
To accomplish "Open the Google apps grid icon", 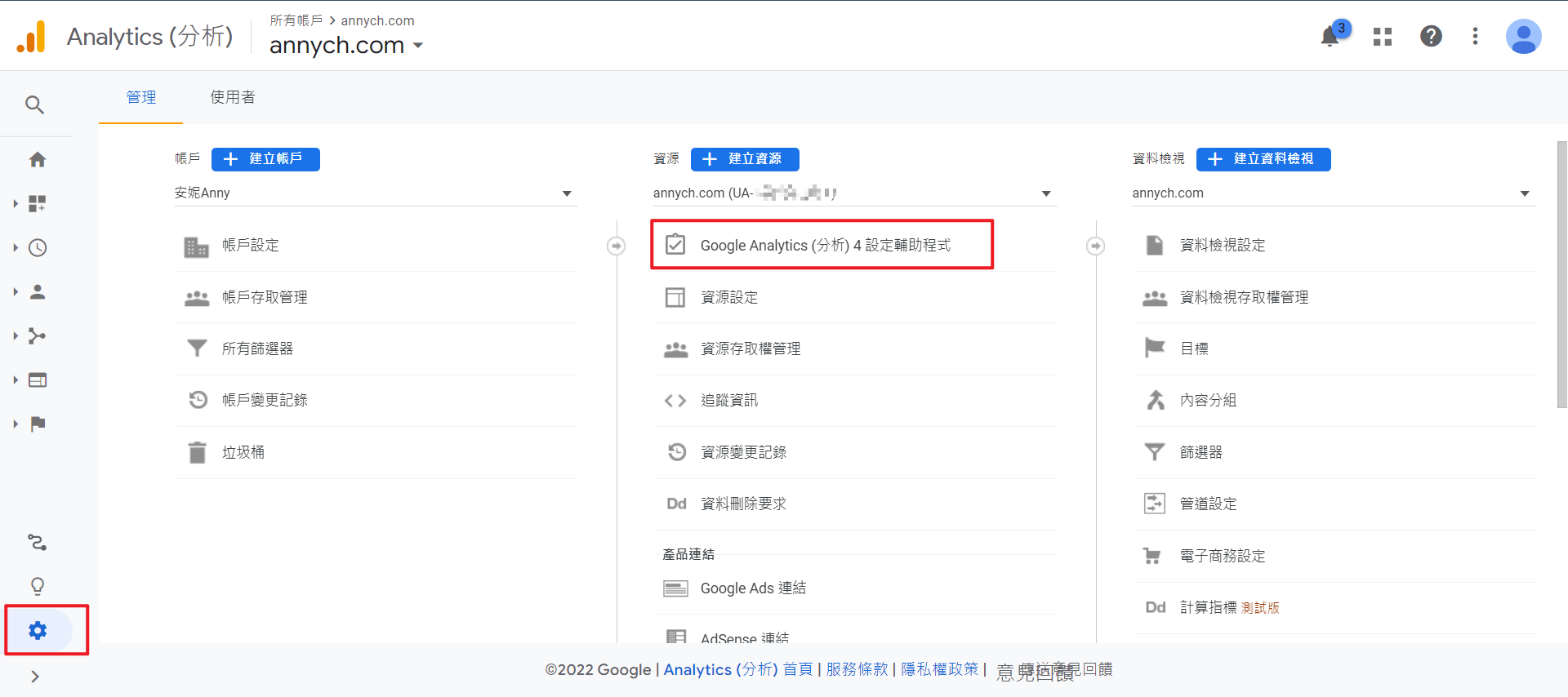I will click(1383, 36).
